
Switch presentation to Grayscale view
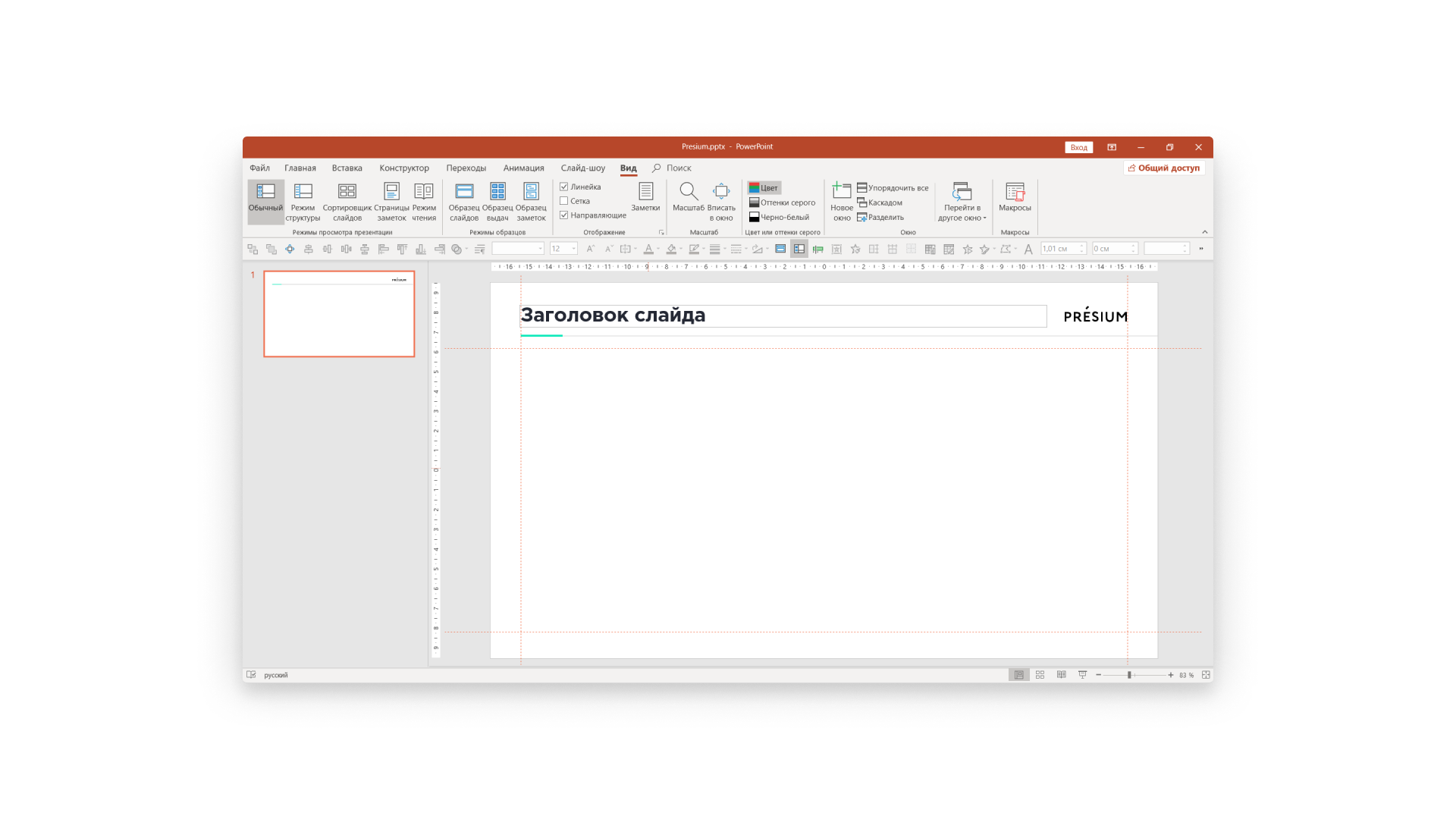coord(783,202)
